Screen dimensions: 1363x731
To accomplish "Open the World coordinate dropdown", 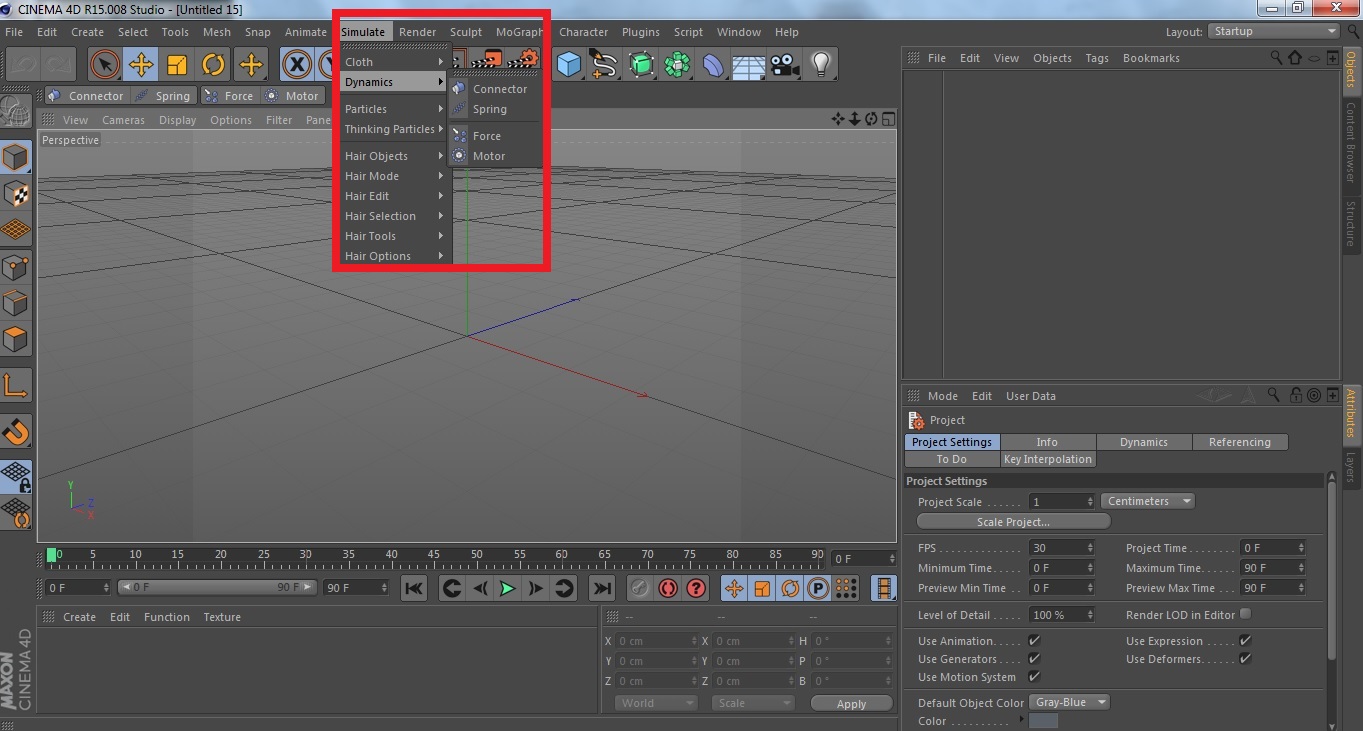I will point(656,703).
